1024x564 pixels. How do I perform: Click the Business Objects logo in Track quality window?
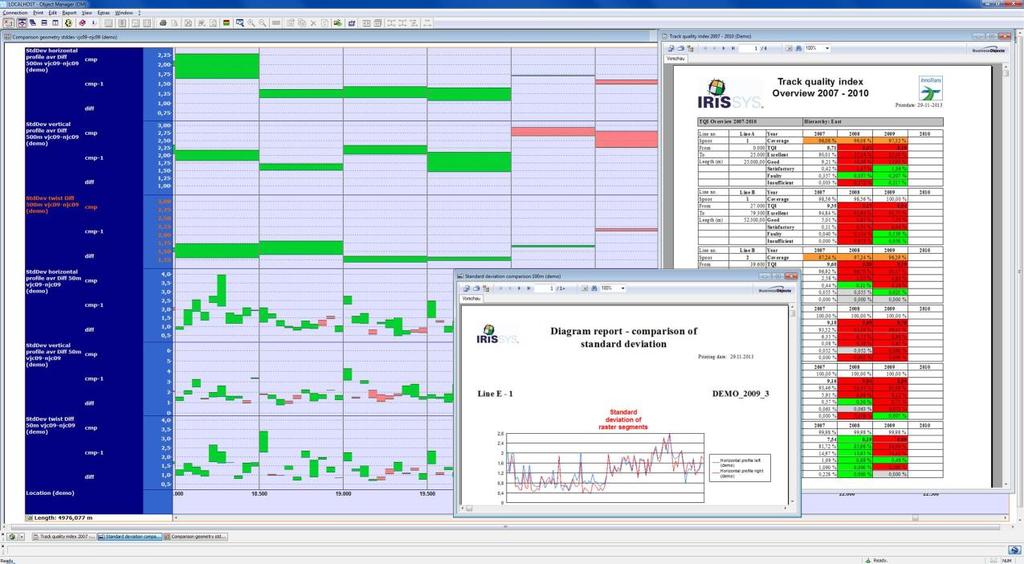(987, 50)
